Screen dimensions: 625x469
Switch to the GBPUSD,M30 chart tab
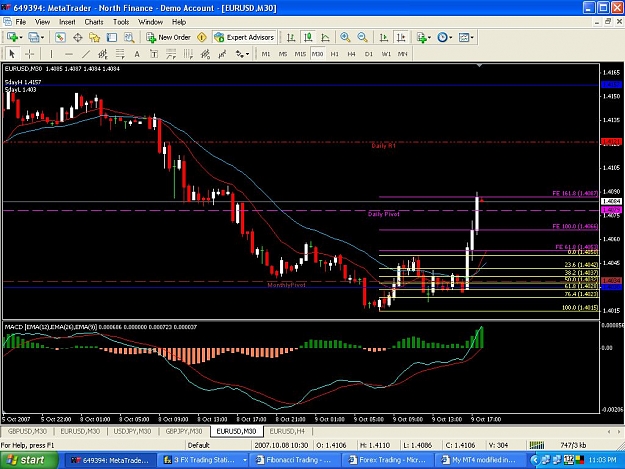tap(27, 431)
